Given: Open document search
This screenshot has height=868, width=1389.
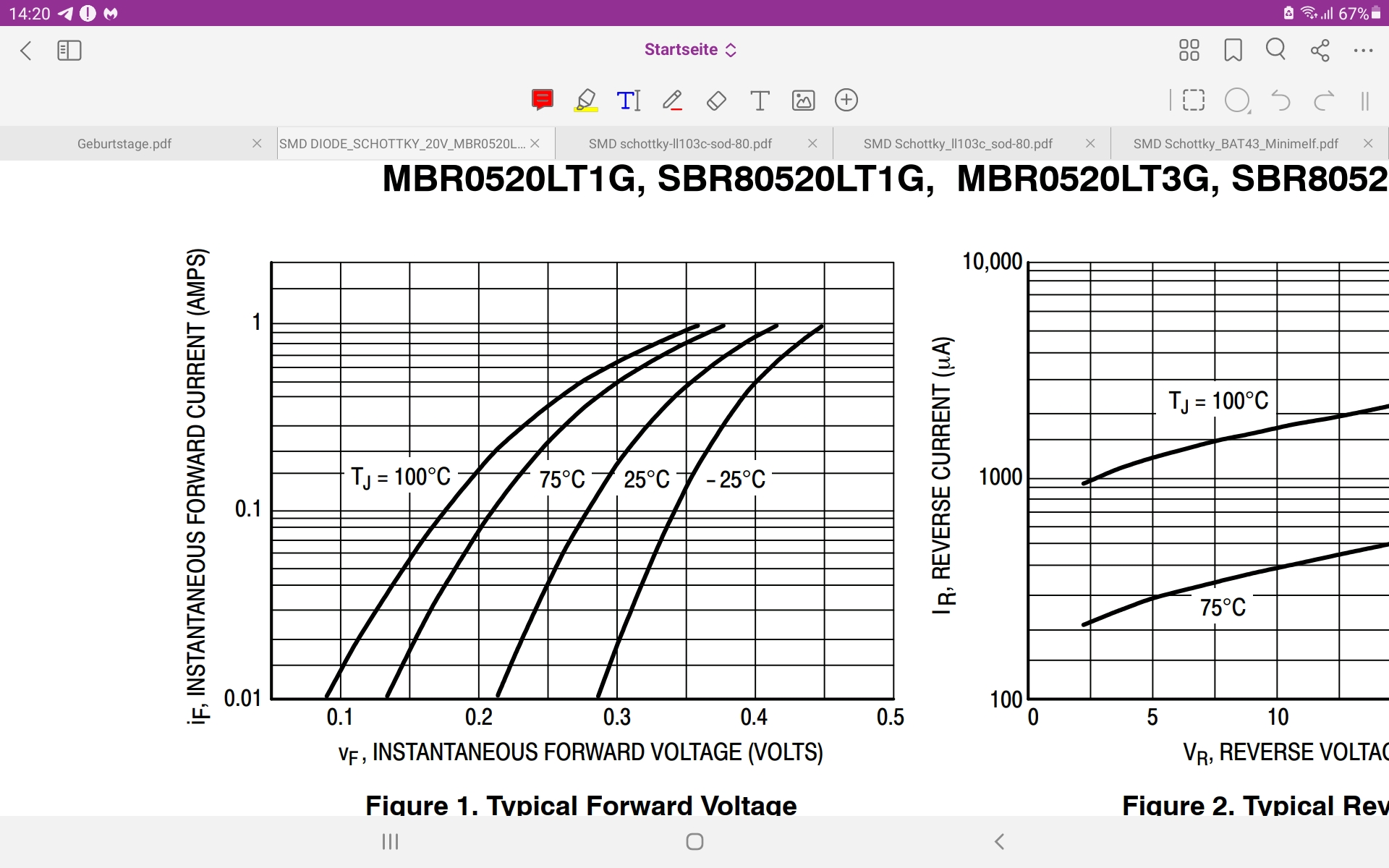Looking at the screenshot, I should [x=1276, y=49].
